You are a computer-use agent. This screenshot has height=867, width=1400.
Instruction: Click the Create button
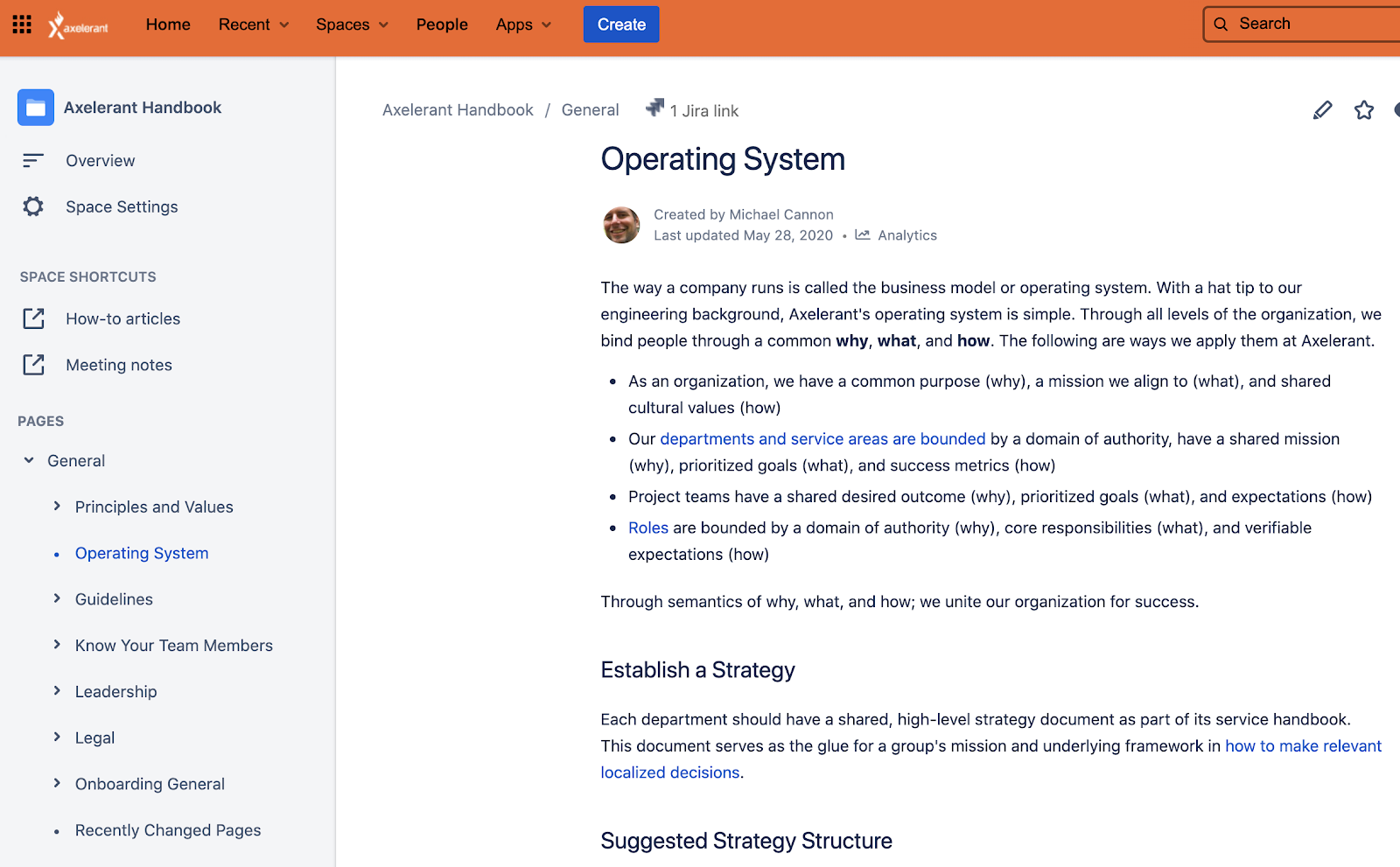pos(621,24)
